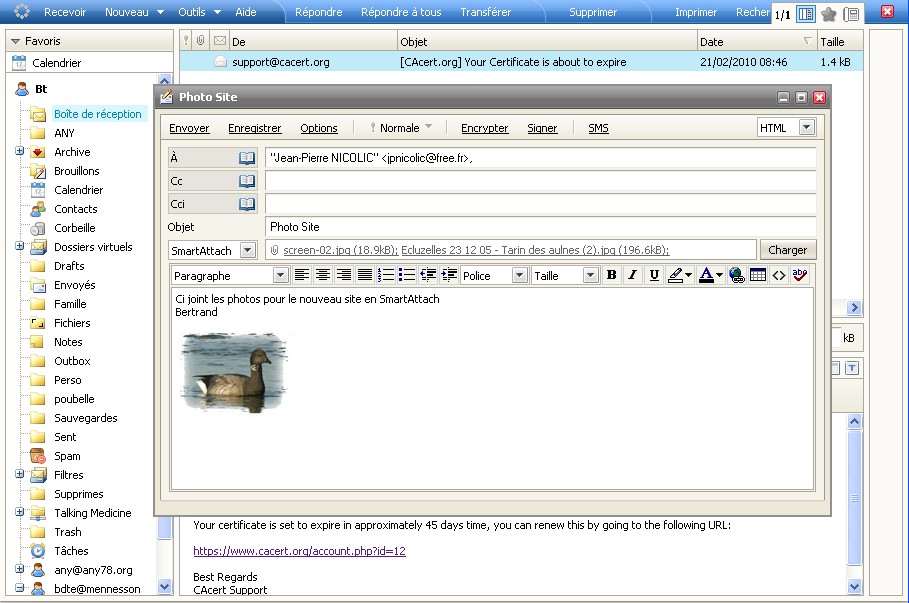This screenshot has width=909, height=603.
Task: Insert a table into the message
Action: point(758,275)
